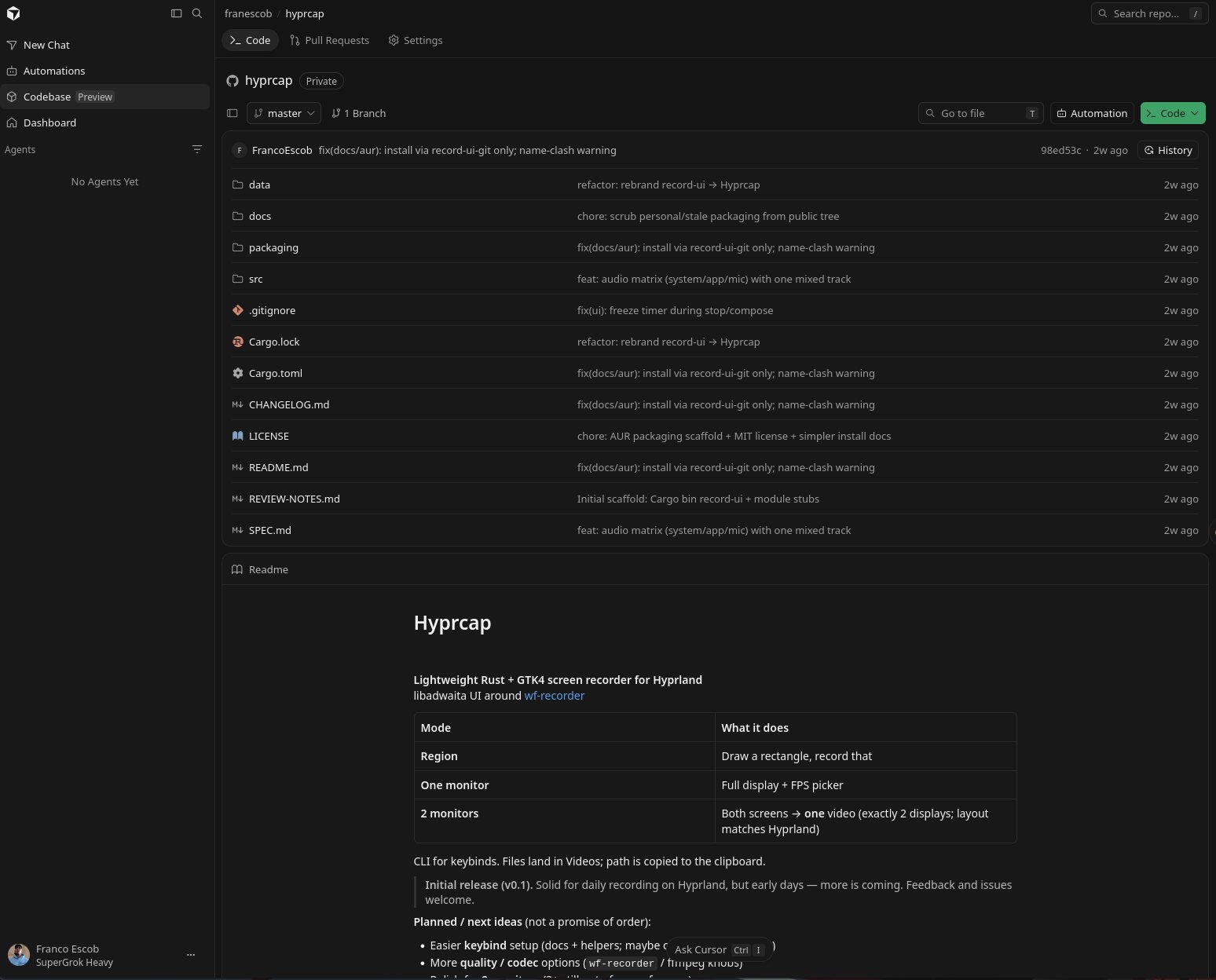Toggle the left sidebar panel icon
The width and height of the screenshot is (1216, 980).
177,13
